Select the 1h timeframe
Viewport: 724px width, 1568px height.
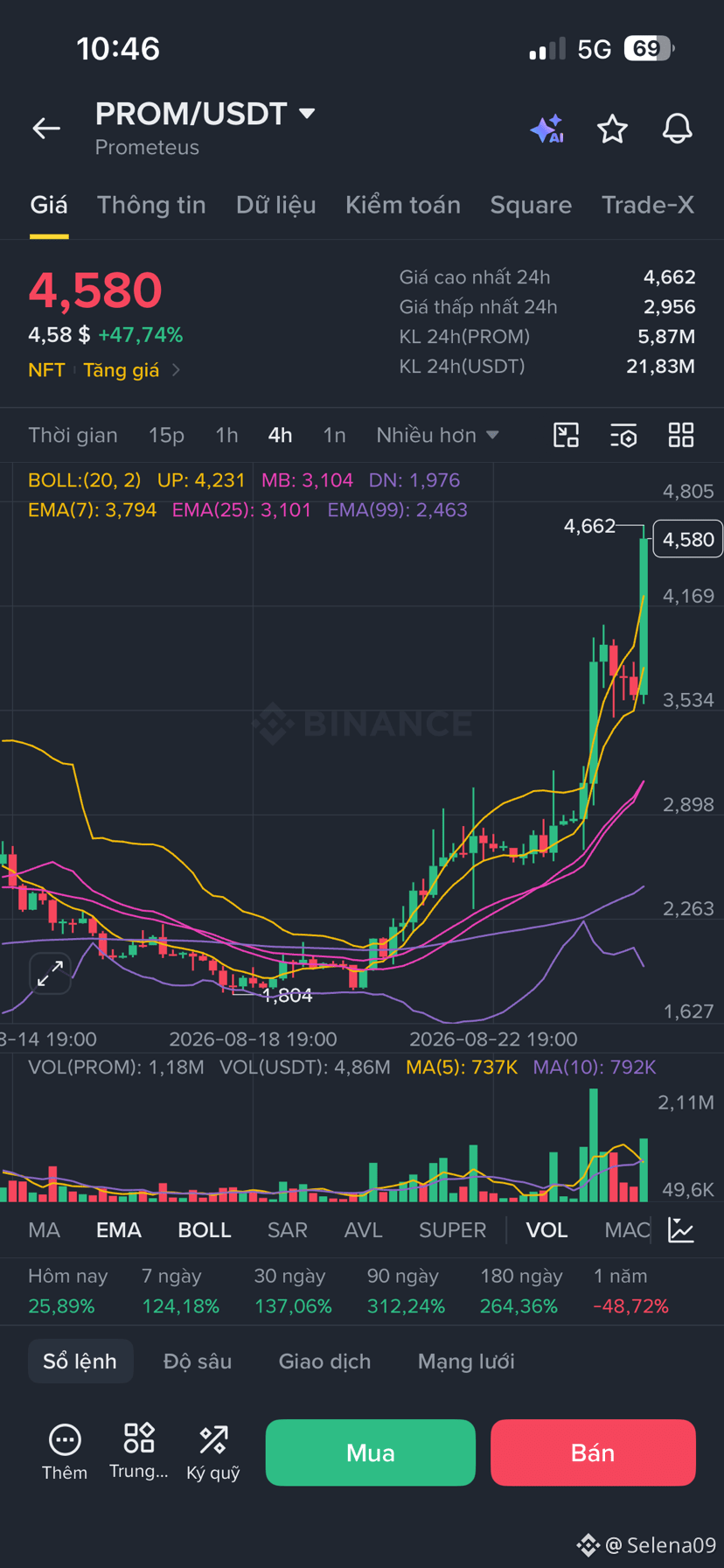tap(226, 435)
